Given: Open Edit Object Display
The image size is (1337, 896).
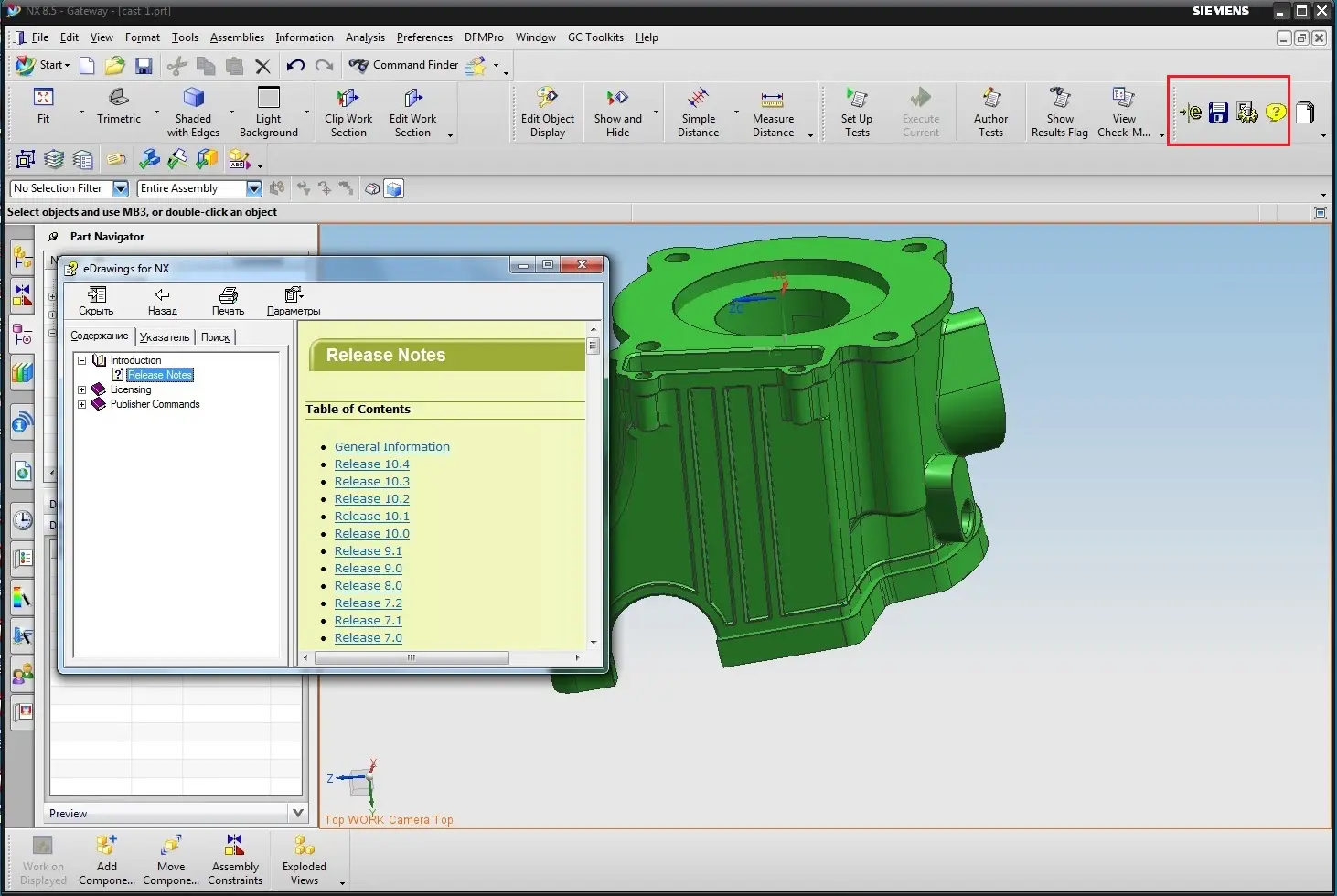Looking at the screenshot, I should tap(548, 112).
